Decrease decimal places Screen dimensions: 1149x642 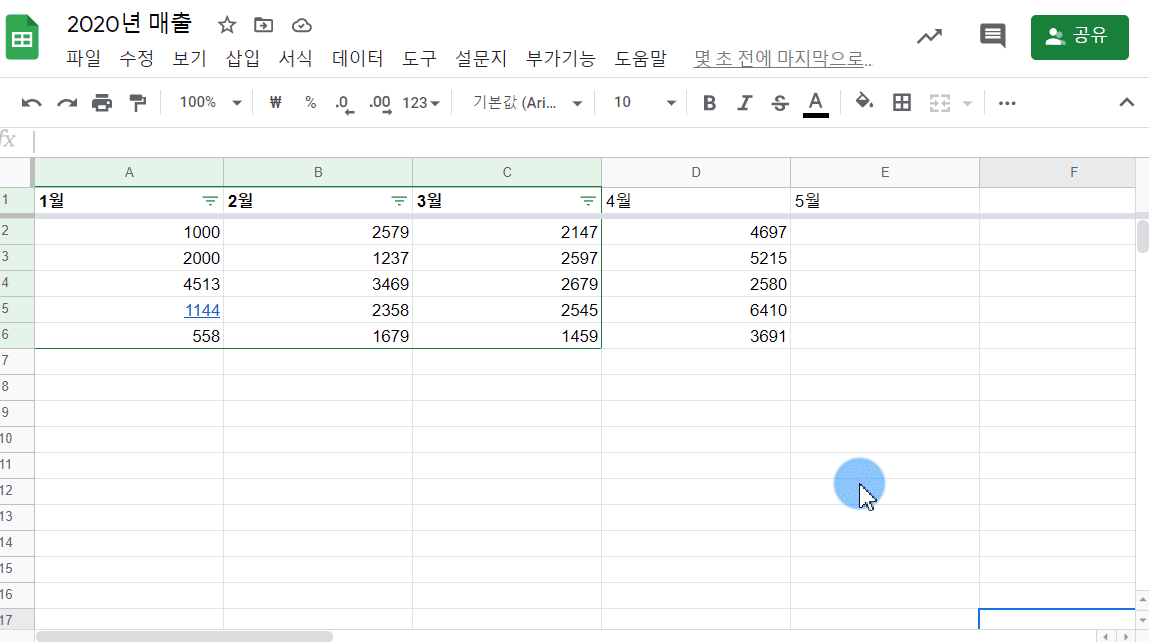[x=344, y=103]
